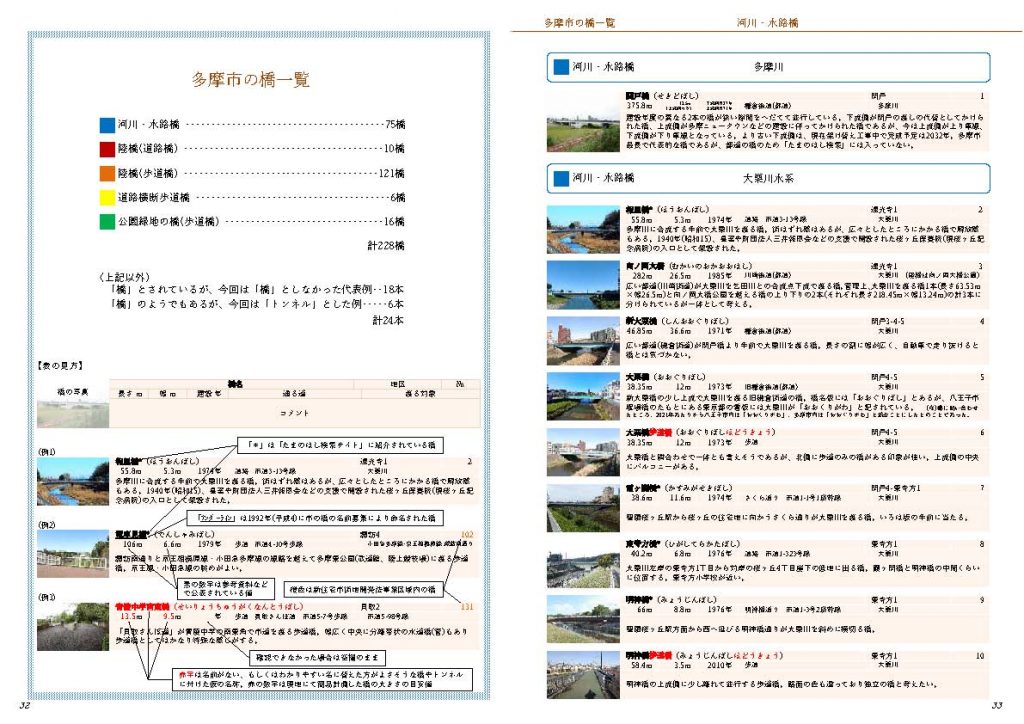Image resolution: width=1024 pixels, height=724 pixels.
Task: Click the 多摩市の橋一覧 running header above the right page
Action: (x=579, y=23)
